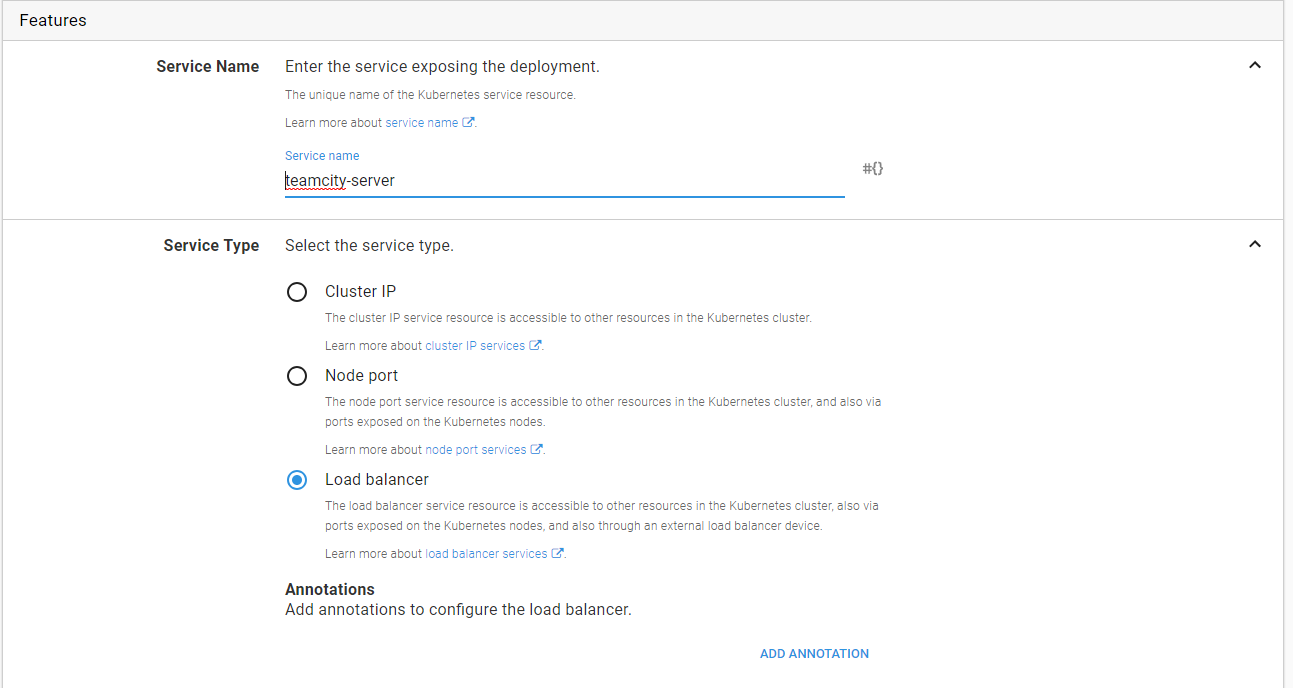This screenshot has width=1293, height=688.
Task: Open the 'cluster IP services' link
Action: click(x=475, y=346)
